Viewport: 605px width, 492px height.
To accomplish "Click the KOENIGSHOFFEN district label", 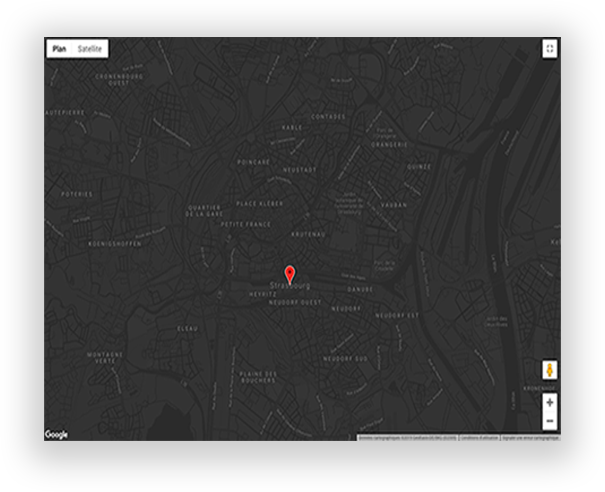I will pyautogui.click(x=115, y=244).
